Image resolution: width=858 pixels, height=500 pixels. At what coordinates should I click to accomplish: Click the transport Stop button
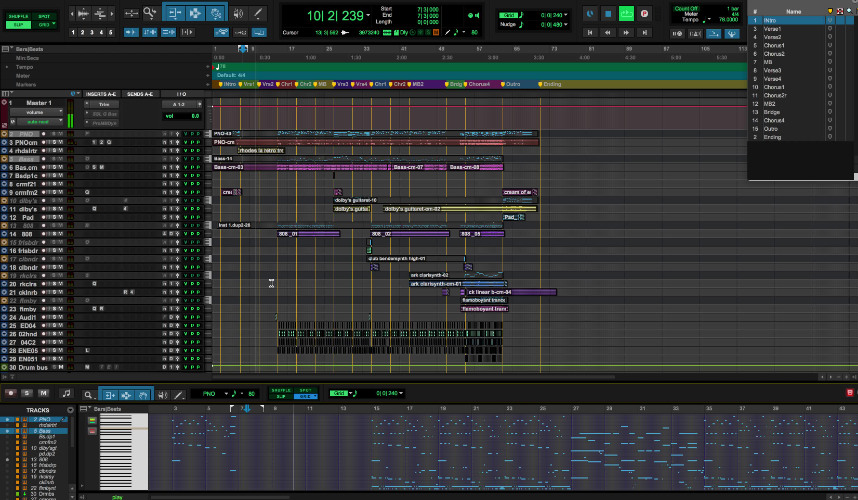click(x=608, y=14)
